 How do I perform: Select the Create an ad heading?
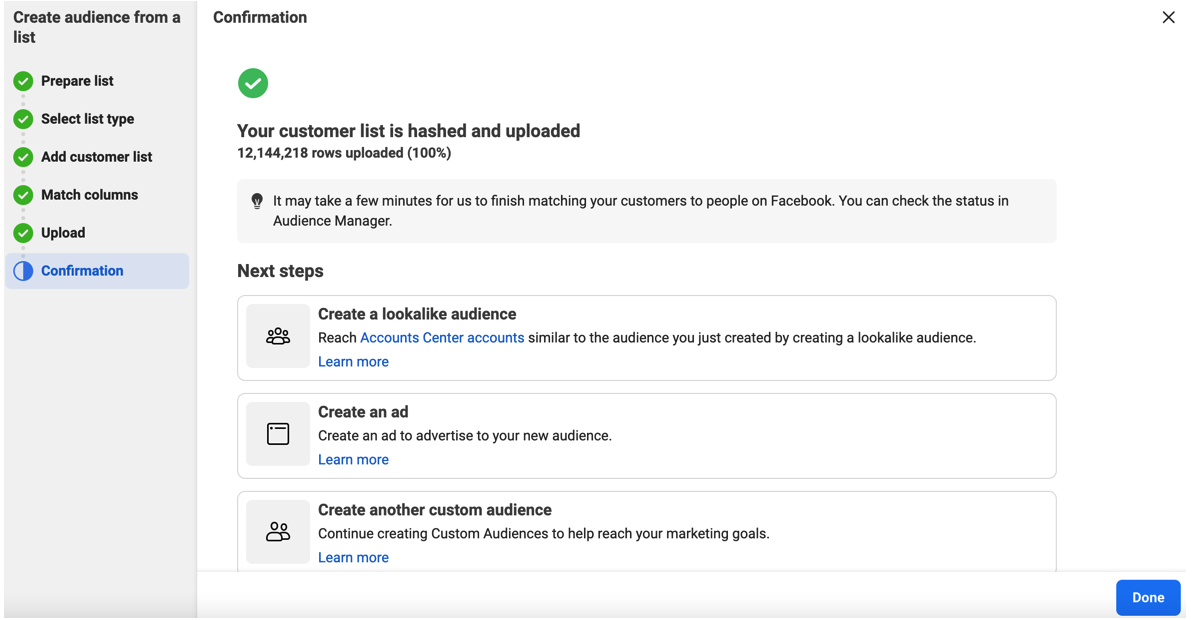tap(363, 412)
